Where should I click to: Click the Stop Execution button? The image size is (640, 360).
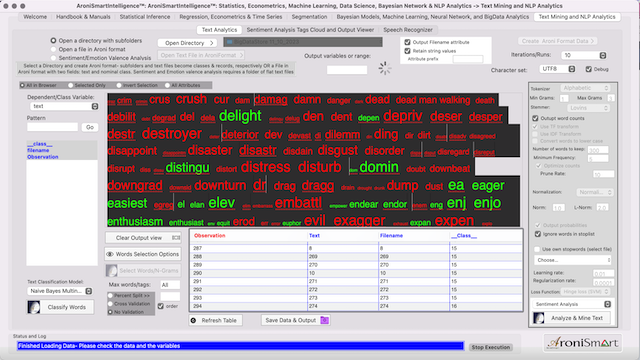point(491,347)
